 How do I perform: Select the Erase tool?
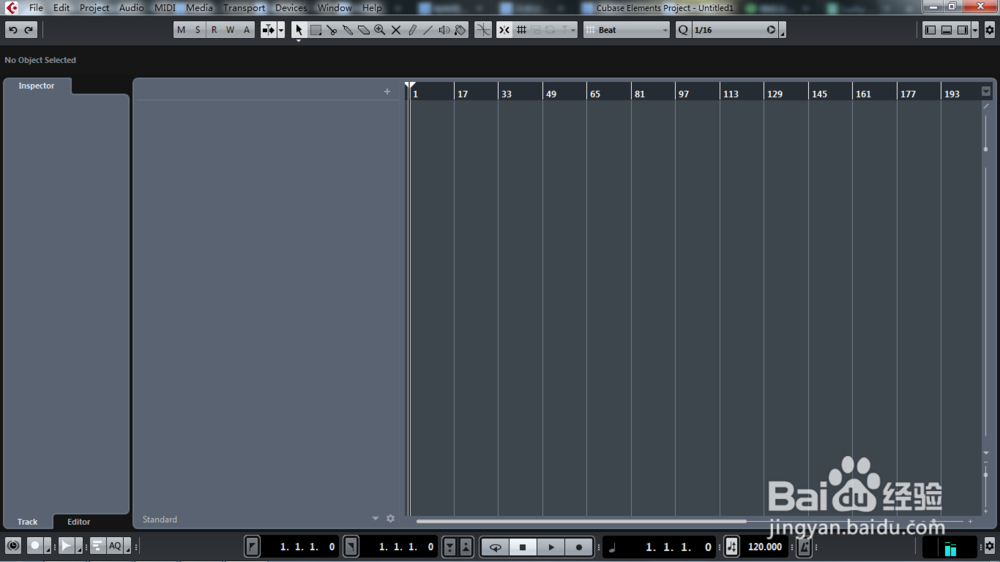pos(364,30)
